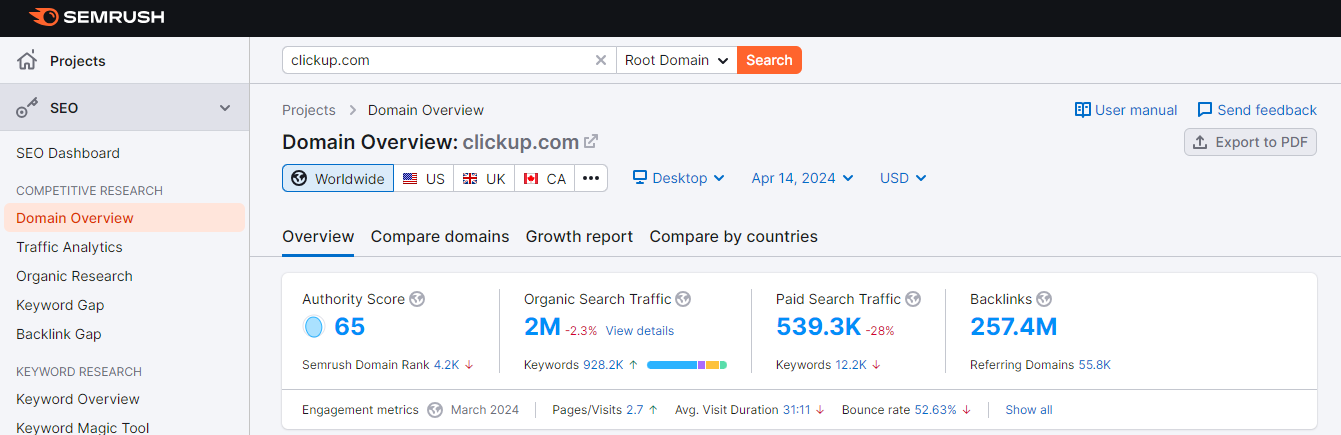Click Pages/Visits 2.7 metric
The width and height of the screenshot is (1341, 435).
[x=605, y=410]
